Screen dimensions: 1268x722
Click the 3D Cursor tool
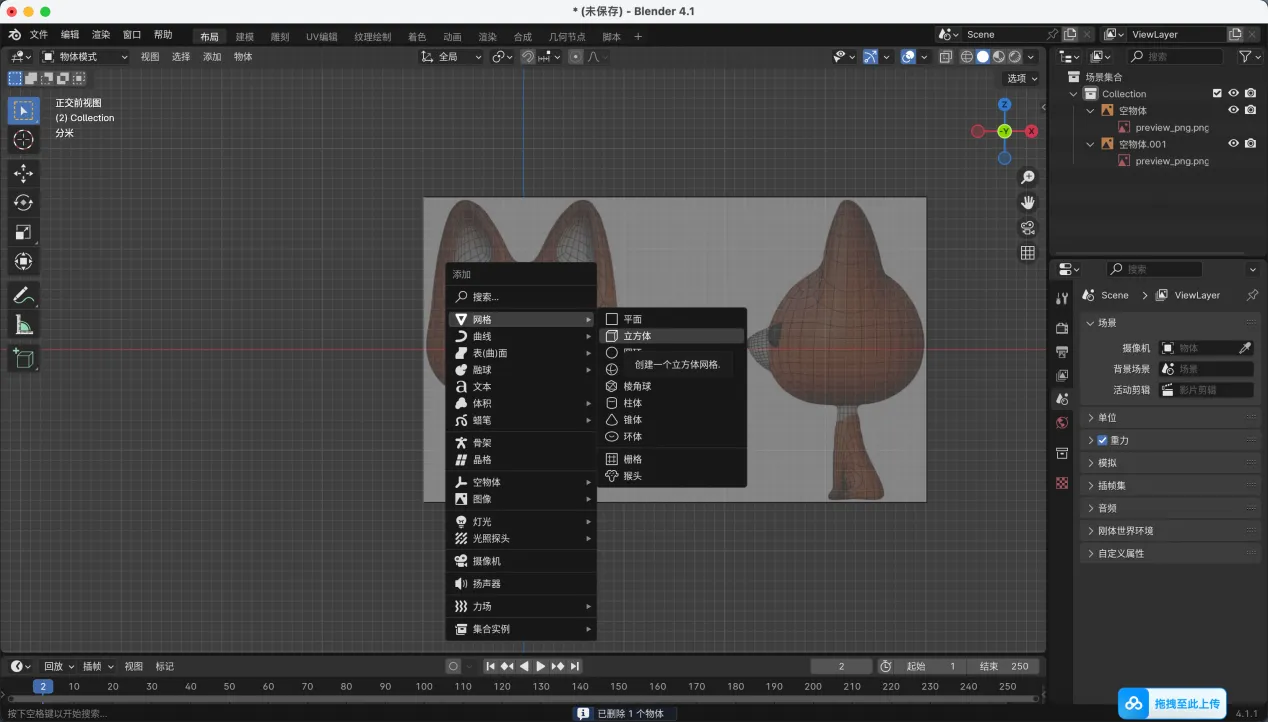pyautogui.click(x=23, y=140)
